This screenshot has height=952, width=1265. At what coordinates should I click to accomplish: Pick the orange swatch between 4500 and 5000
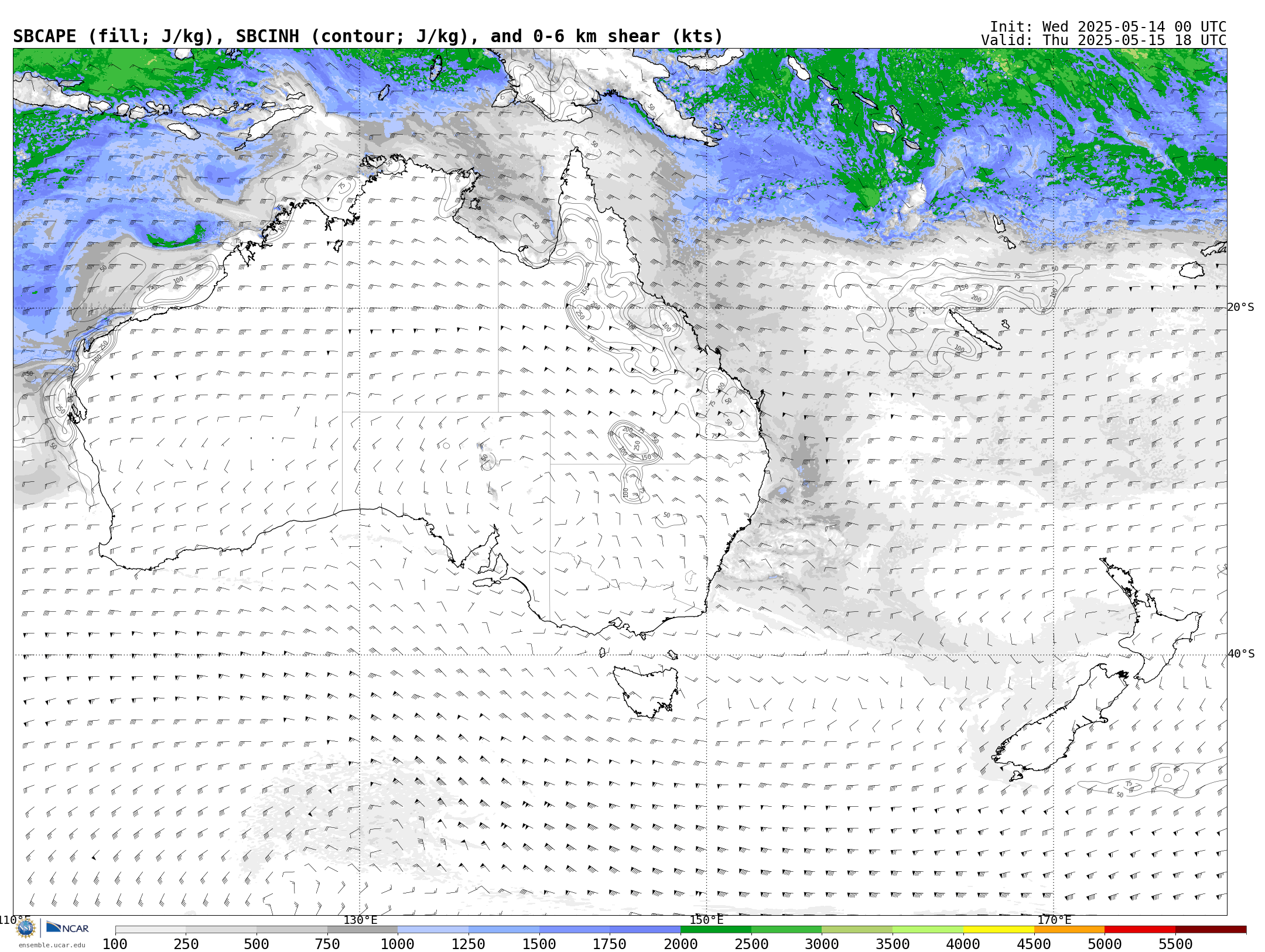1069,930
